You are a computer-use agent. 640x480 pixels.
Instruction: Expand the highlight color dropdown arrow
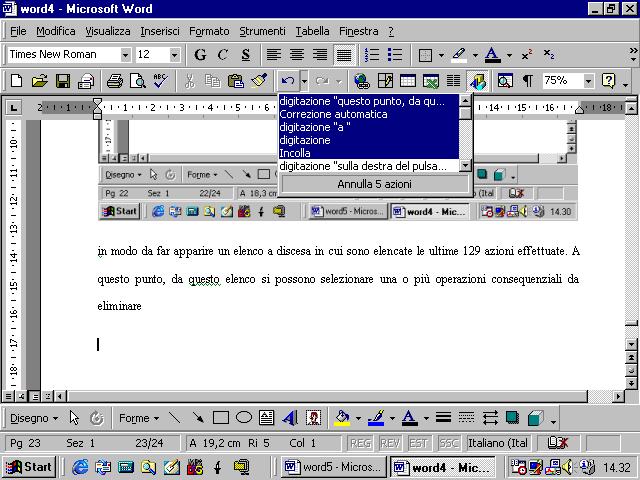pos(475,55)
